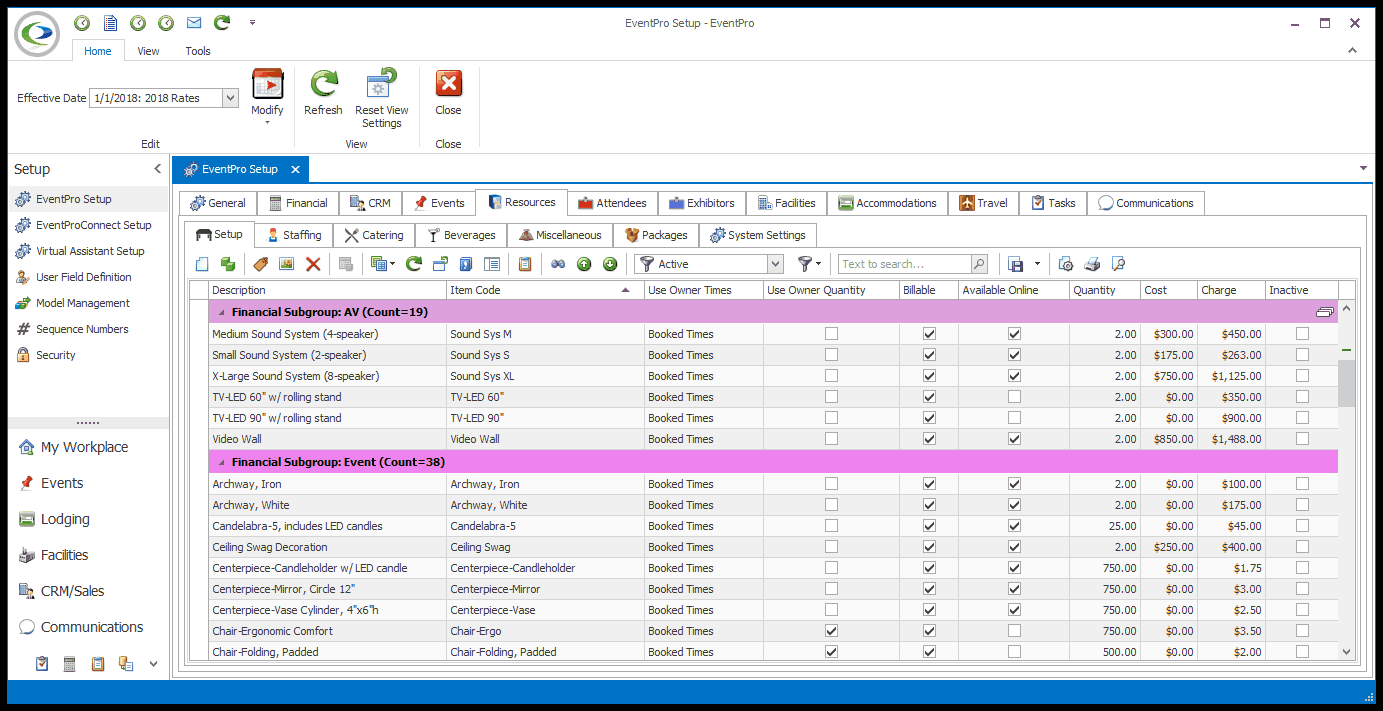
Task: Click the floppy disk save icon
Action: [x=1016, y=264]
